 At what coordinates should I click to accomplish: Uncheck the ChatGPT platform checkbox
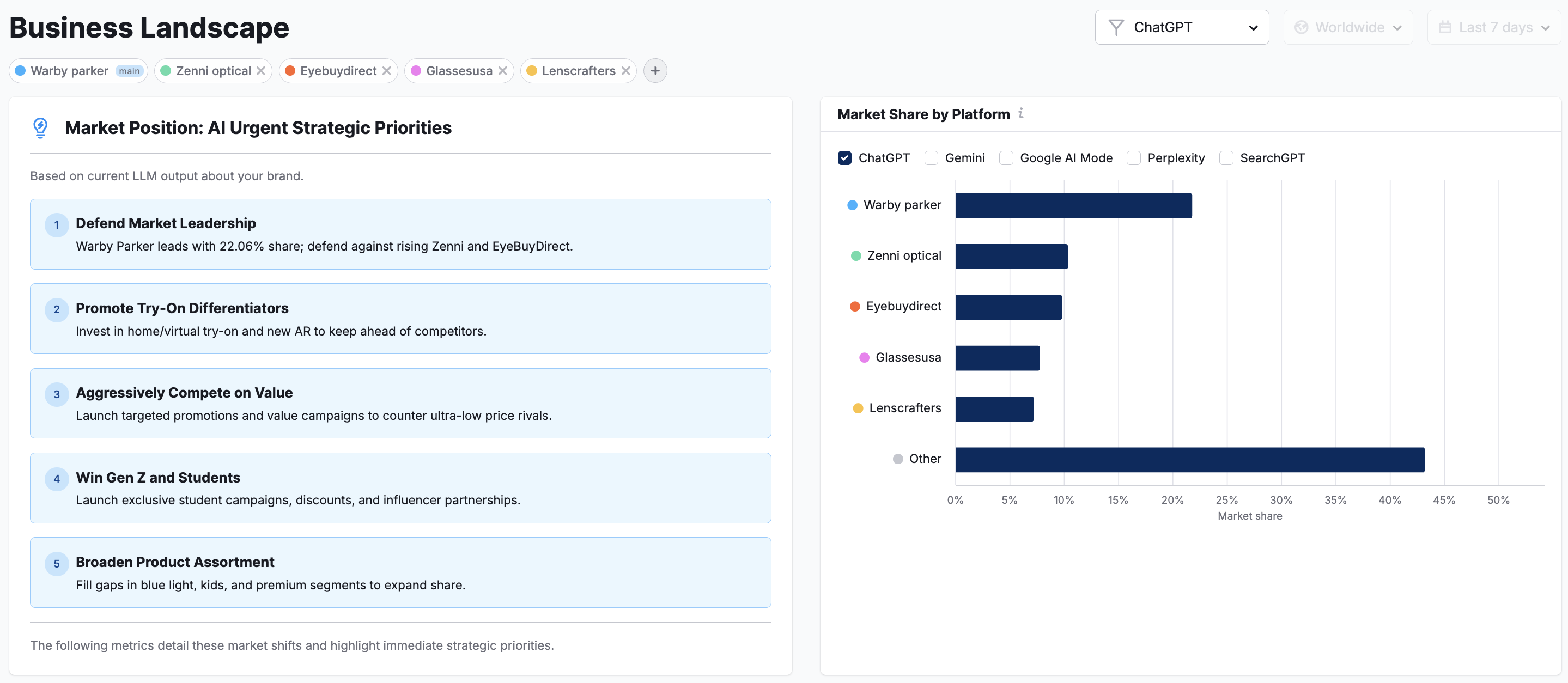click(x=844, y=158)
